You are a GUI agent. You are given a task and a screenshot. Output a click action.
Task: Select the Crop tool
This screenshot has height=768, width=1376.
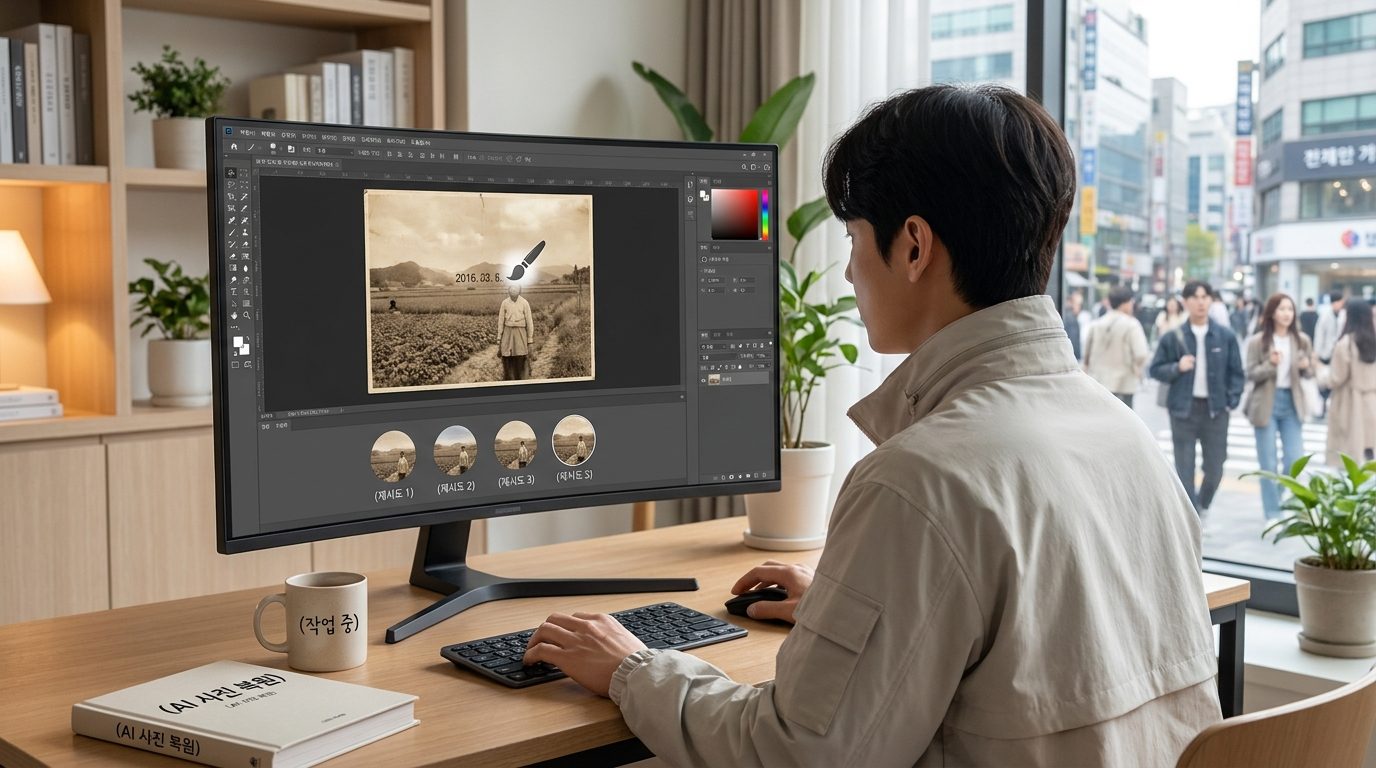pyautogui.click(x=231, y=196)
